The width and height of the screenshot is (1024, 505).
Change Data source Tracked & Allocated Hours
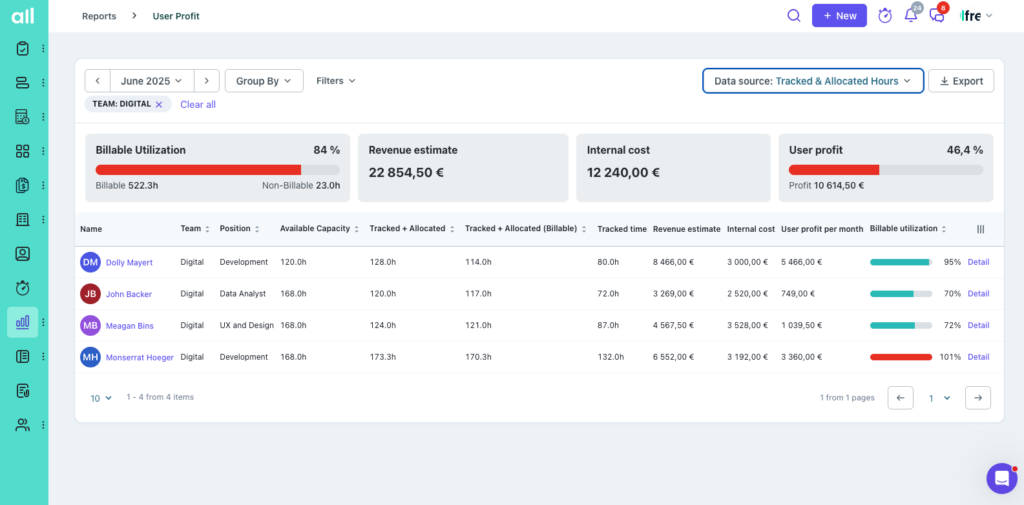tap(813, 81)
